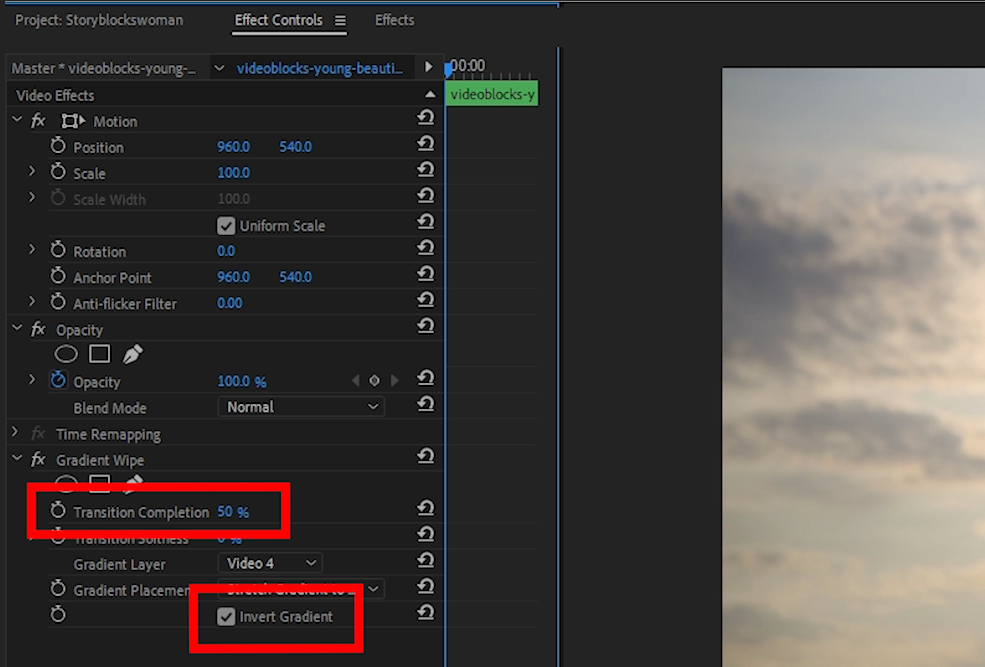Screen dimensions: 985x667
Task: Expand the Time Remapping effect
Action: tap(15, 432)
